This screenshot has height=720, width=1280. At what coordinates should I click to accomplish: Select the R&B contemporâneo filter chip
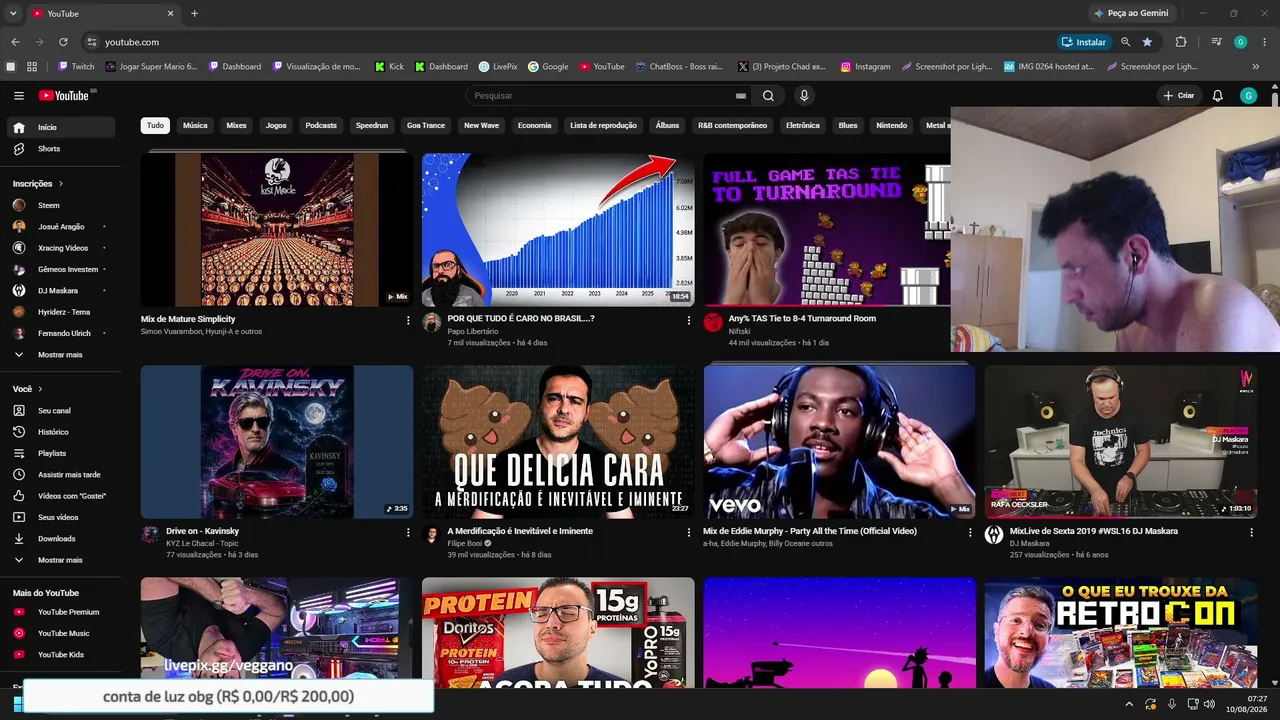[x=732, y=126]
